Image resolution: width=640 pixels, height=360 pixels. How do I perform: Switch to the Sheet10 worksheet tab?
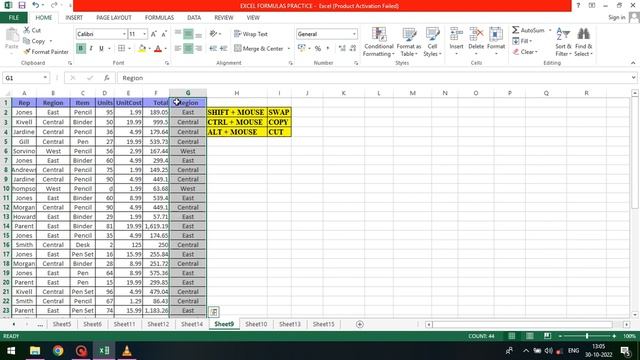tap(256, 324)
